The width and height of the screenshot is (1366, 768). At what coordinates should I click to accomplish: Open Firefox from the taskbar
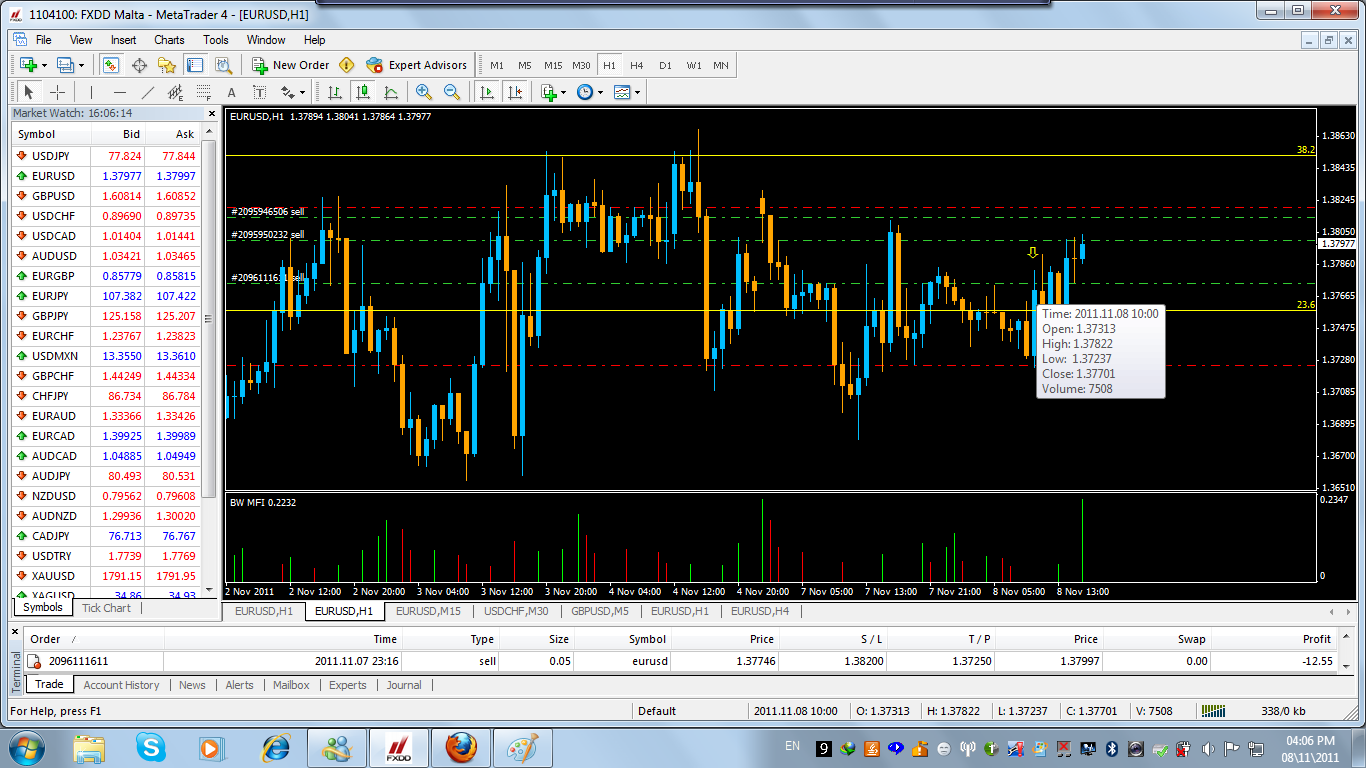(x=460, y=747)
